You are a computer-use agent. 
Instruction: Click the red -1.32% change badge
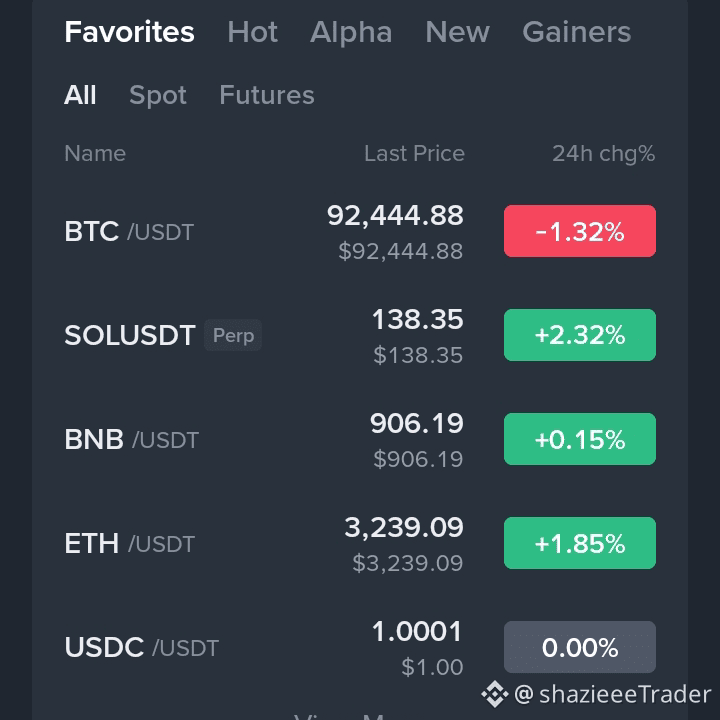pos(580,231)
